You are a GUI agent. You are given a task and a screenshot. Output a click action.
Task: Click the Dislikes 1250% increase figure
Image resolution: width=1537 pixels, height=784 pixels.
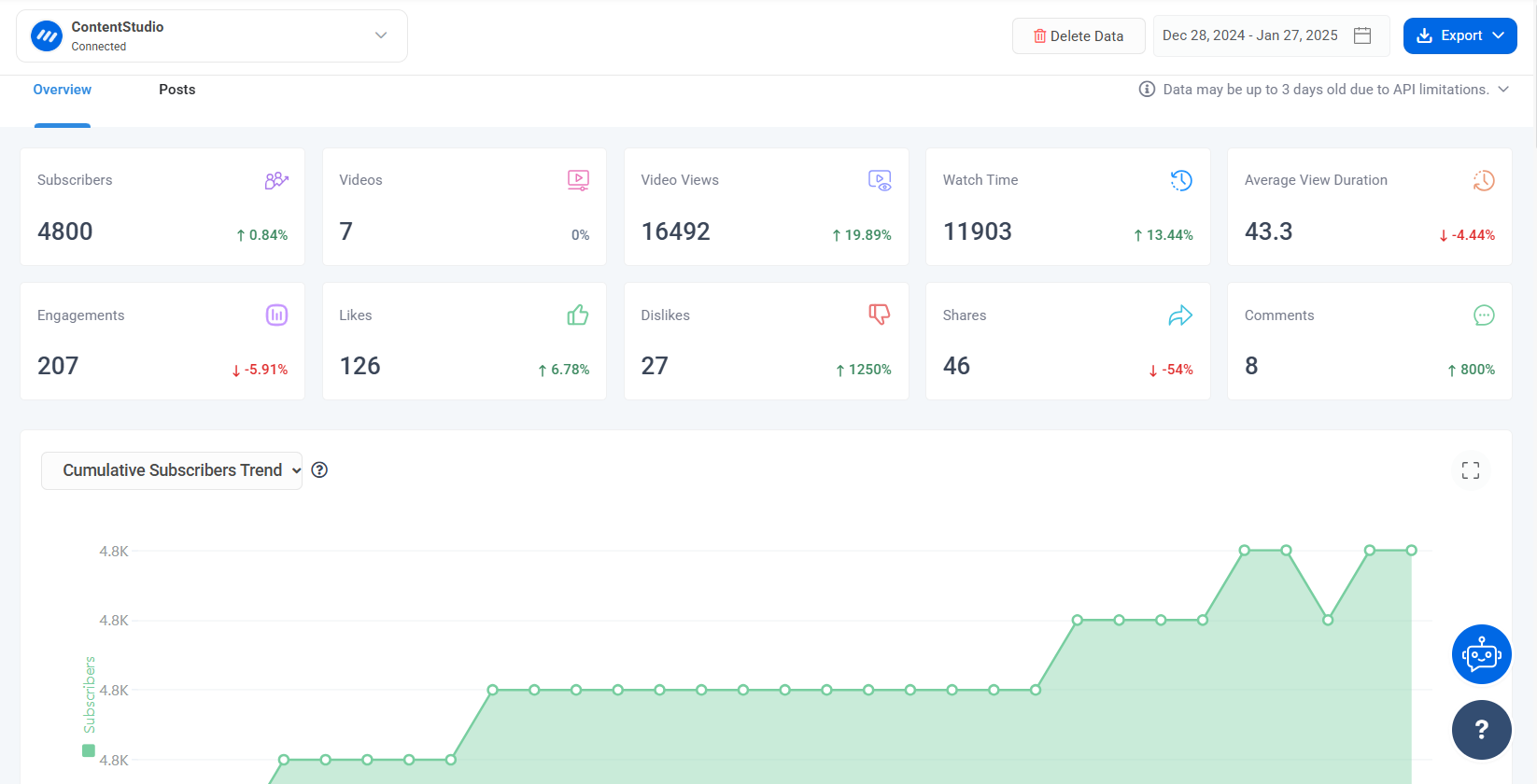tap(864, 370)
